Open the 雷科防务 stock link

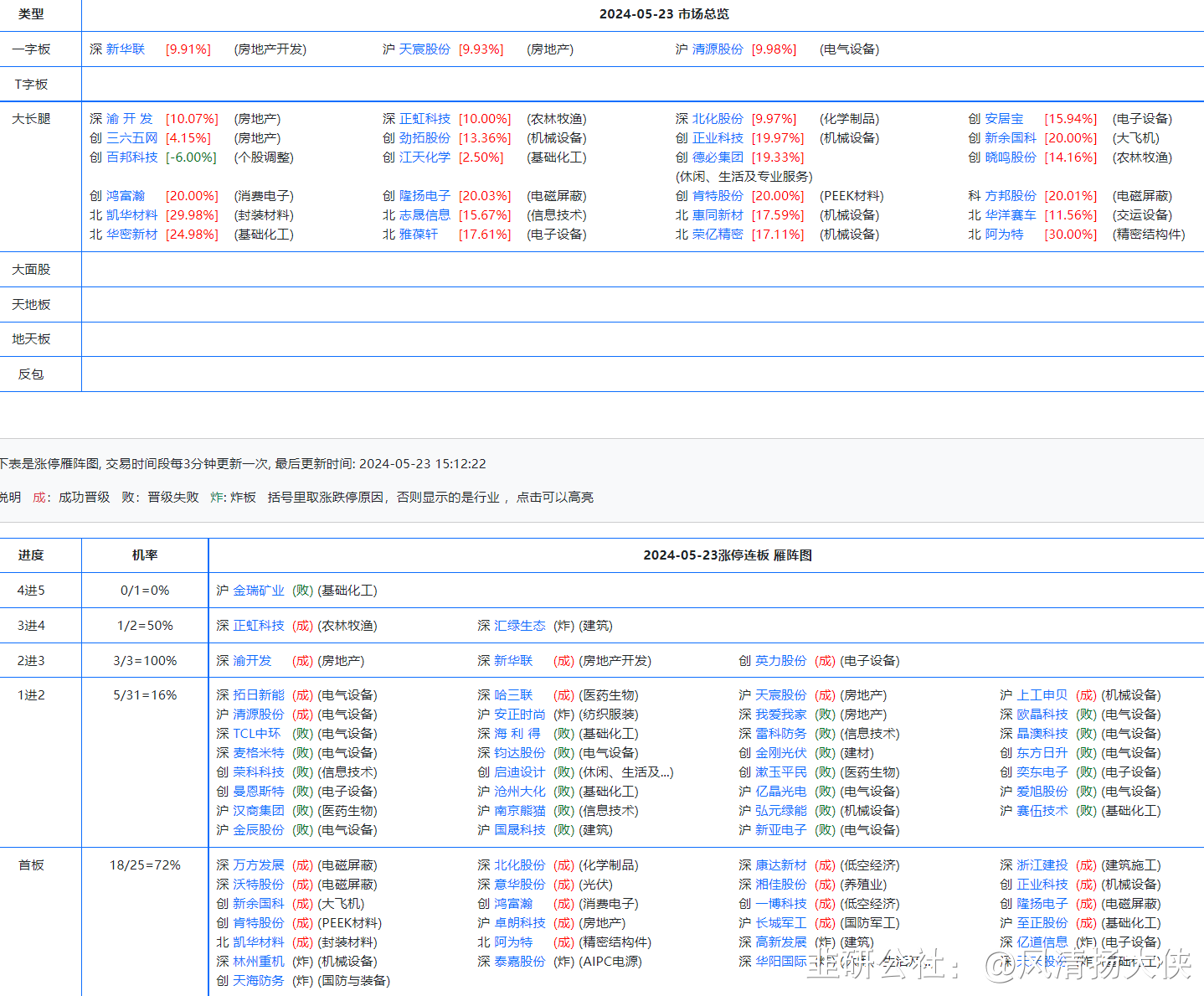tap(781, 734)
